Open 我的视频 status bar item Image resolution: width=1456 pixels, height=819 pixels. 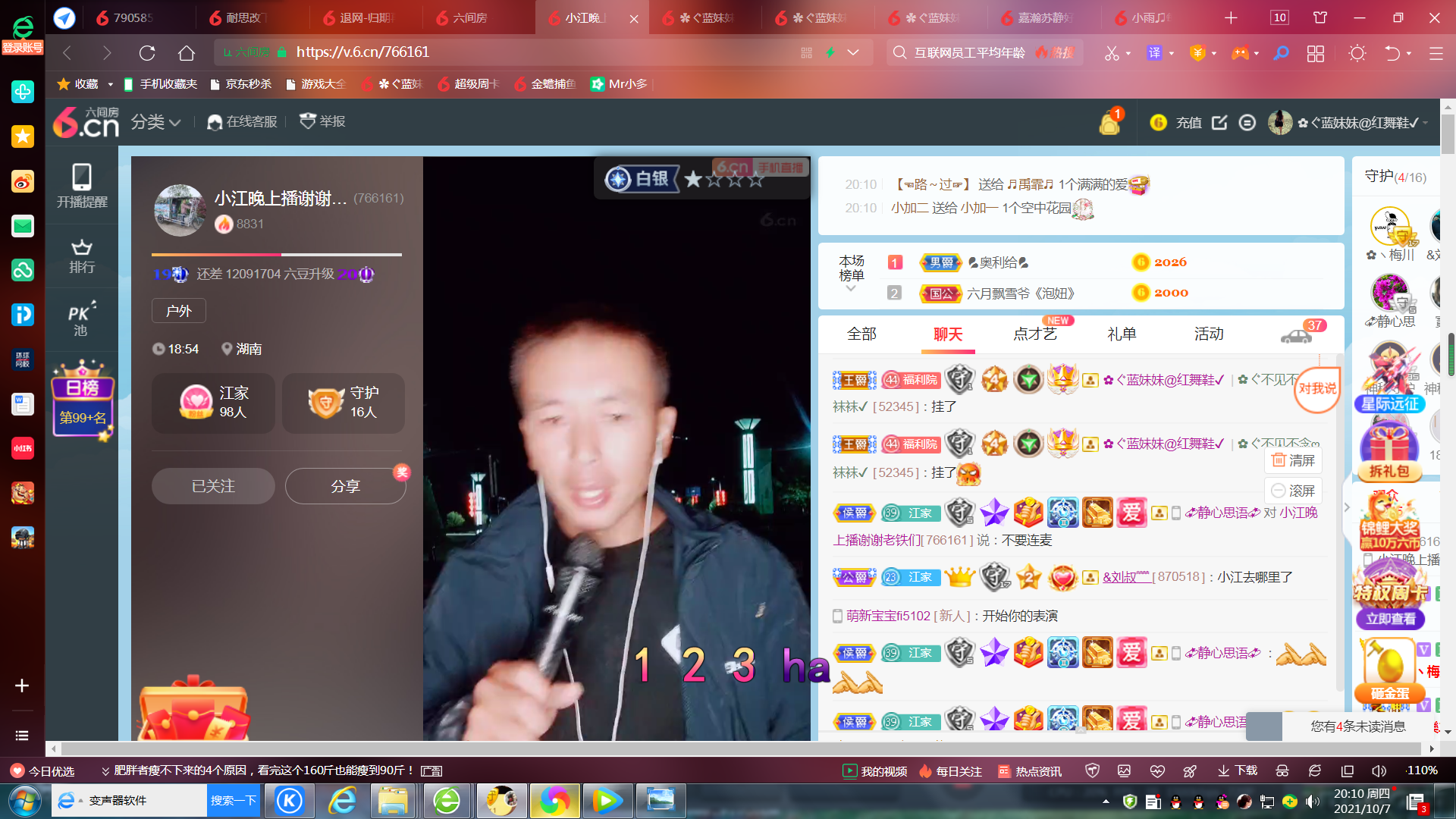click(875, 771)
